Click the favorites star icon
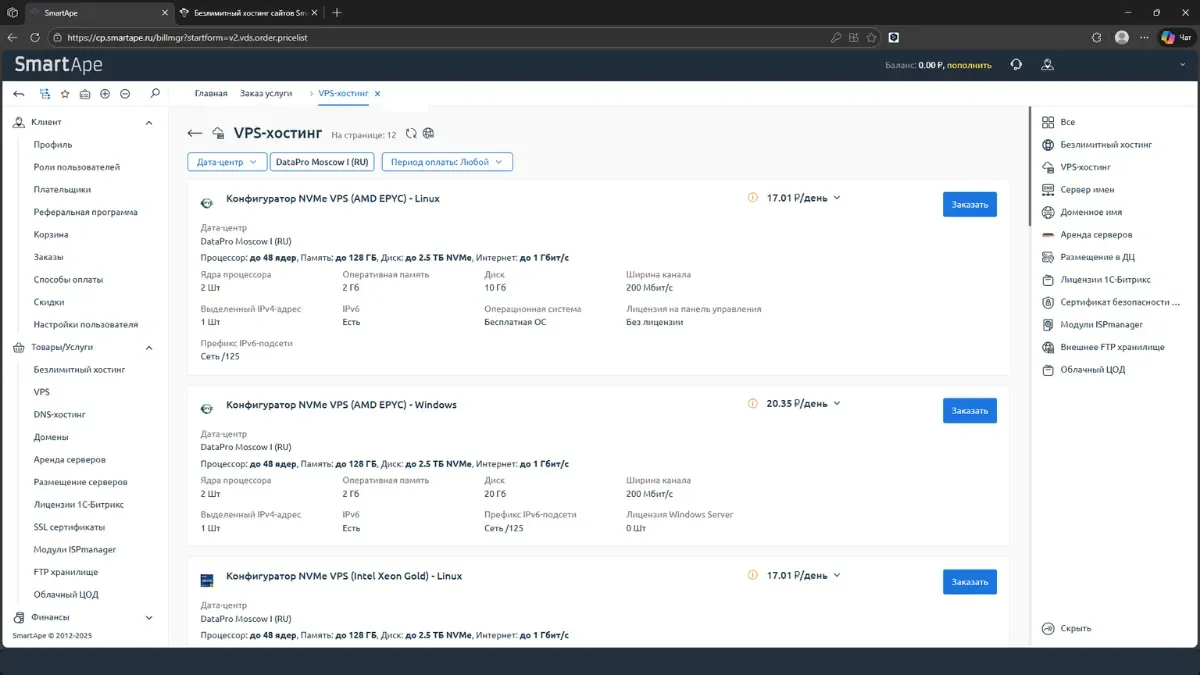1200x675 pixels. tap(65, 93)
